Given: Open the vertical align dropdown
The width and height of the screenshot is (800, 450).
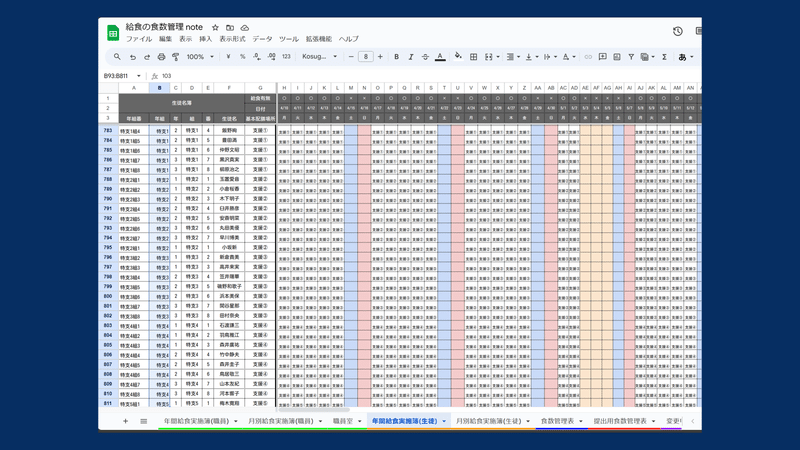Looking at the screenshot, I should point(531,57).
